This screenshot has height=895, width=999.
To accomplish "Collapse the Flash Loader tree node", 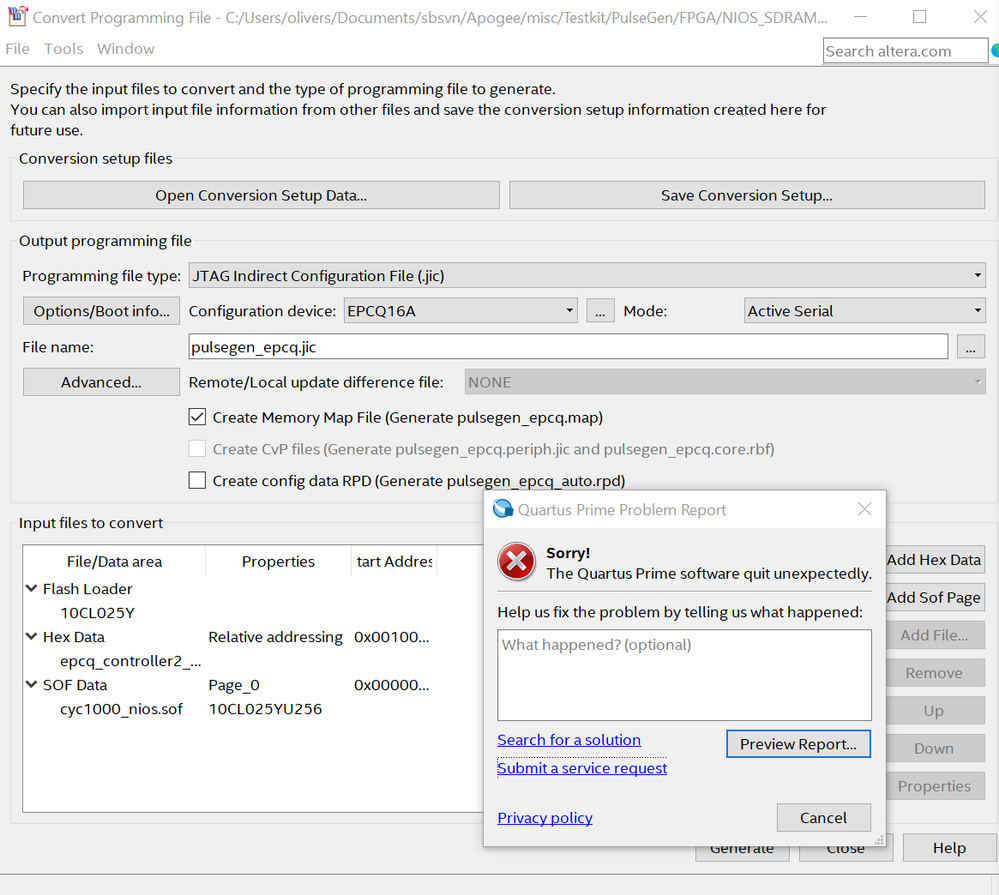I will click(31, 589).
